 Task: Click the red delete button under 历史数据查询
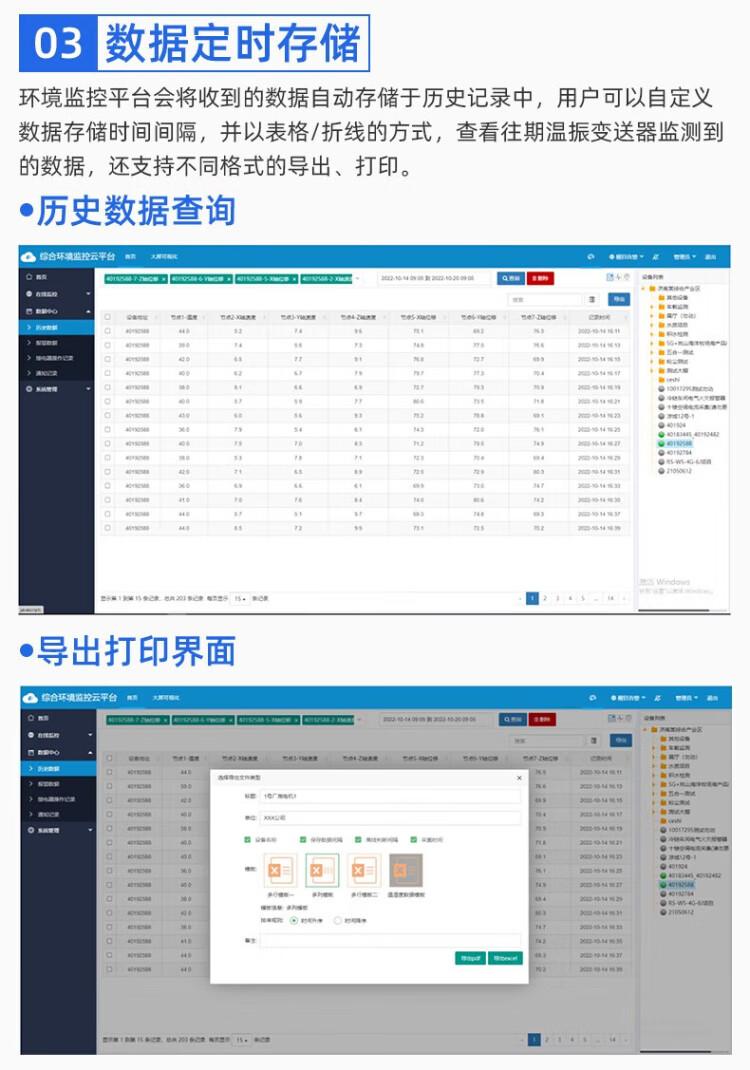click(x=540, y=278)
